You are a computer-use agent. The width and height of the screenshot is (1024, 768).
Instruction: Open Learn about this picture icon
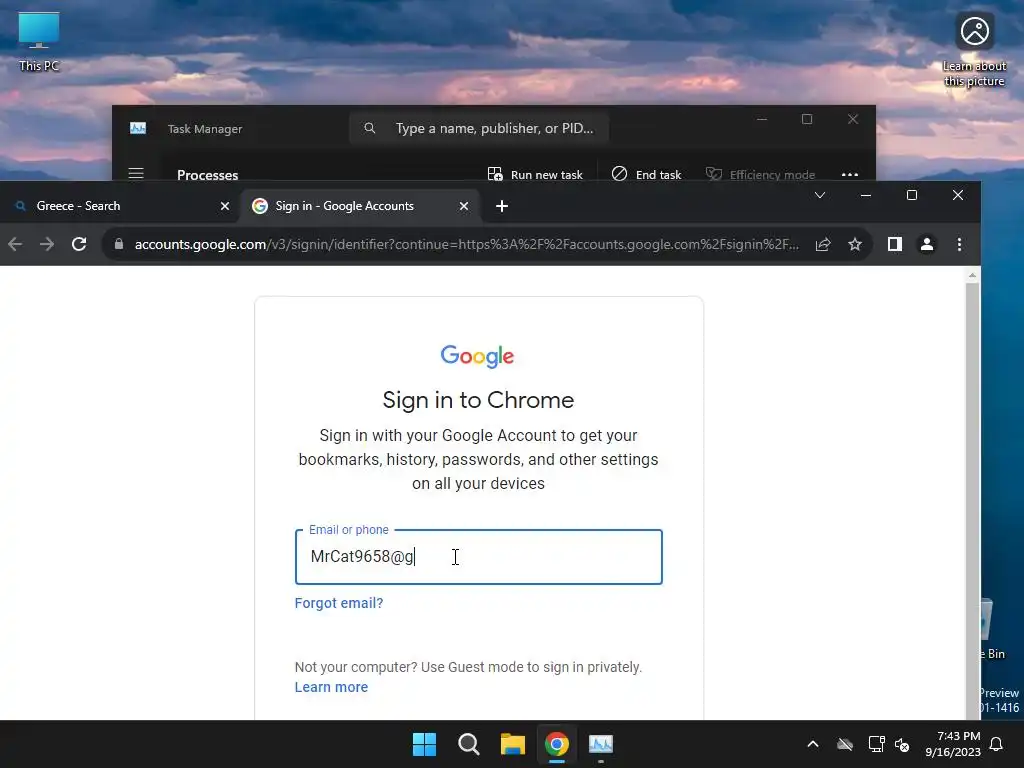974,50
